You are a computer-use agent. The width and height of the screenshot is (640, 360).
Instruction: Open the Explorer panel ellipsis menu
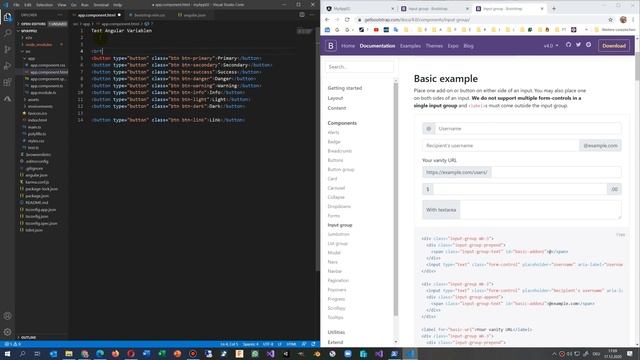(x=60, y=15)
